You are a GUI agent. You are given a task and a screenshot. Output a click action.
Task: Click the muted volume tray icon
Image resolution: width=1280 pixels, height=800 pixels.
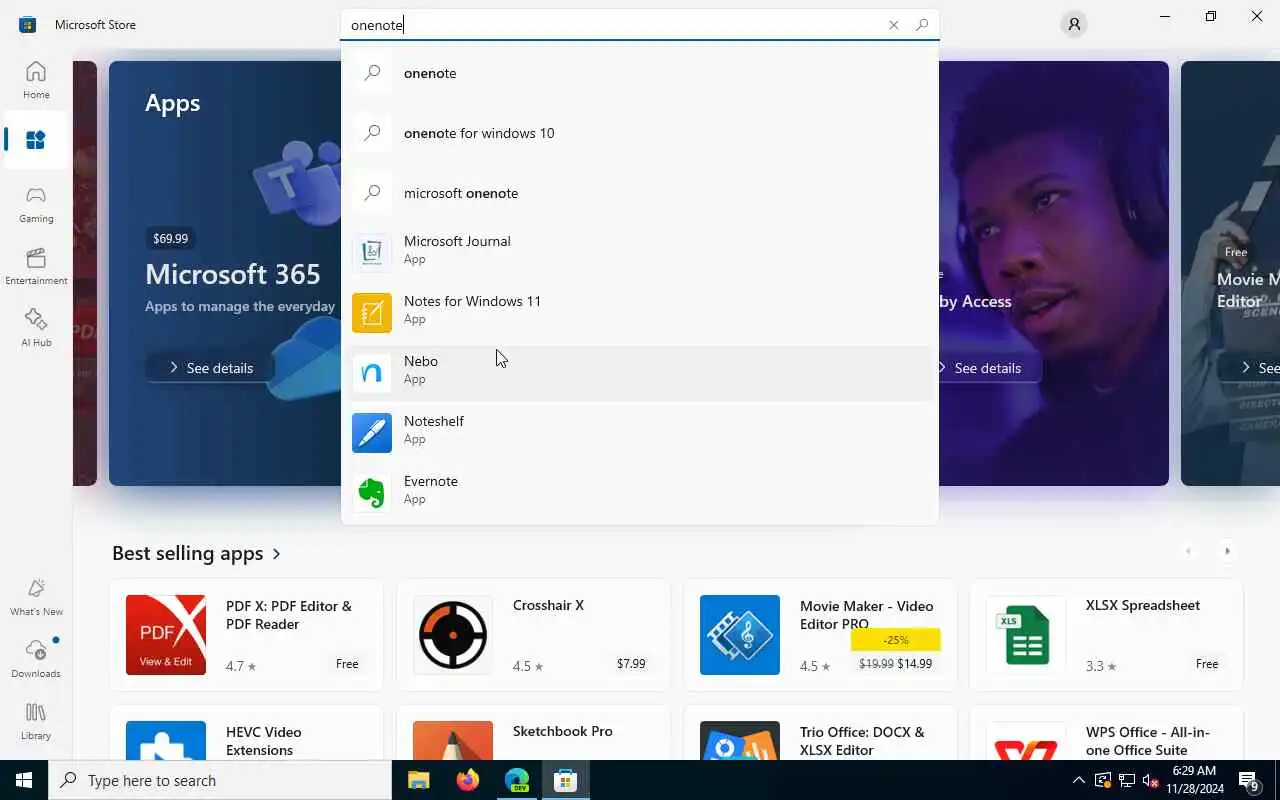(1150, 780)
